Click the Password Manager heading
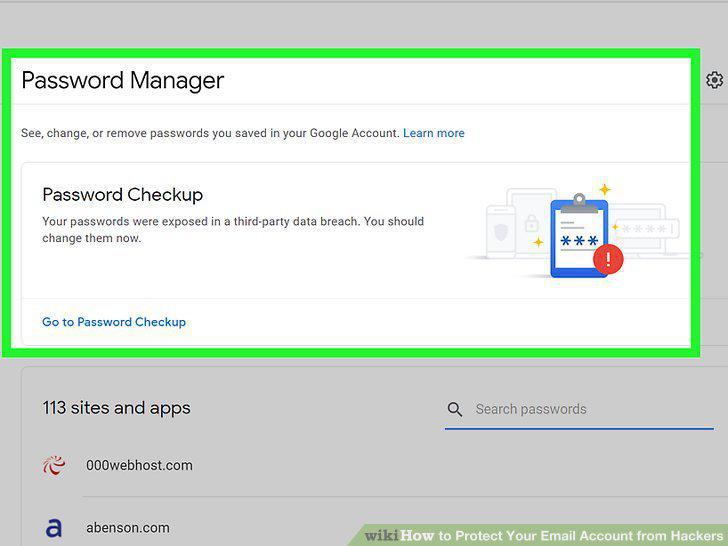 click(x=123, y=81)
